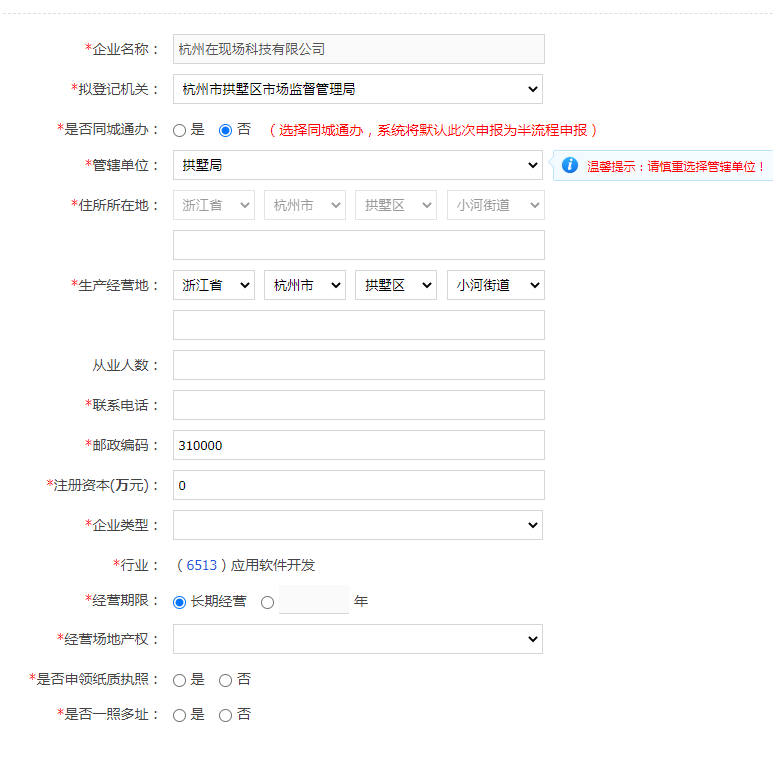Click the red 同城通办 notice text
773x762 pixels.
pos(434,131)
